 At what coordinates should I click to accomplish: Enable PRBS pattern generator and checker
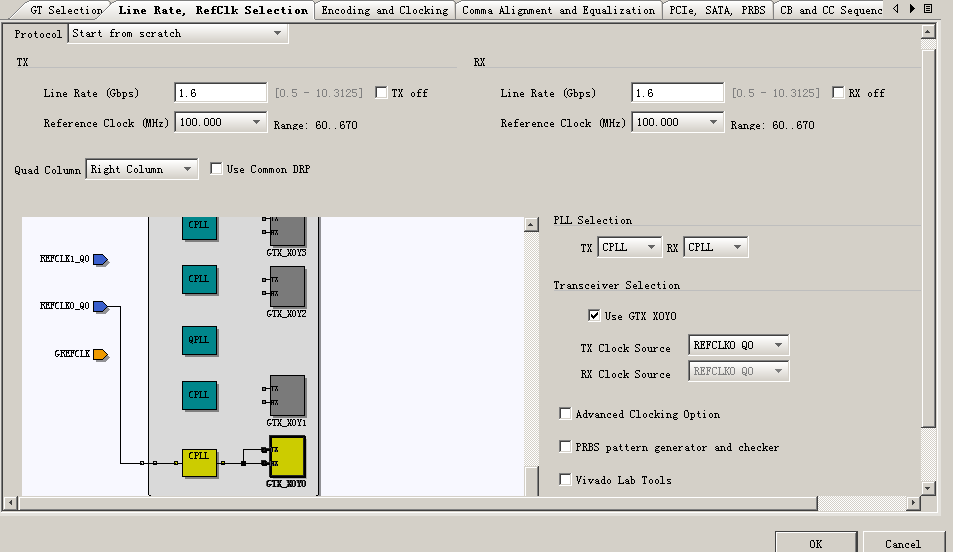(x=566, y=447)
